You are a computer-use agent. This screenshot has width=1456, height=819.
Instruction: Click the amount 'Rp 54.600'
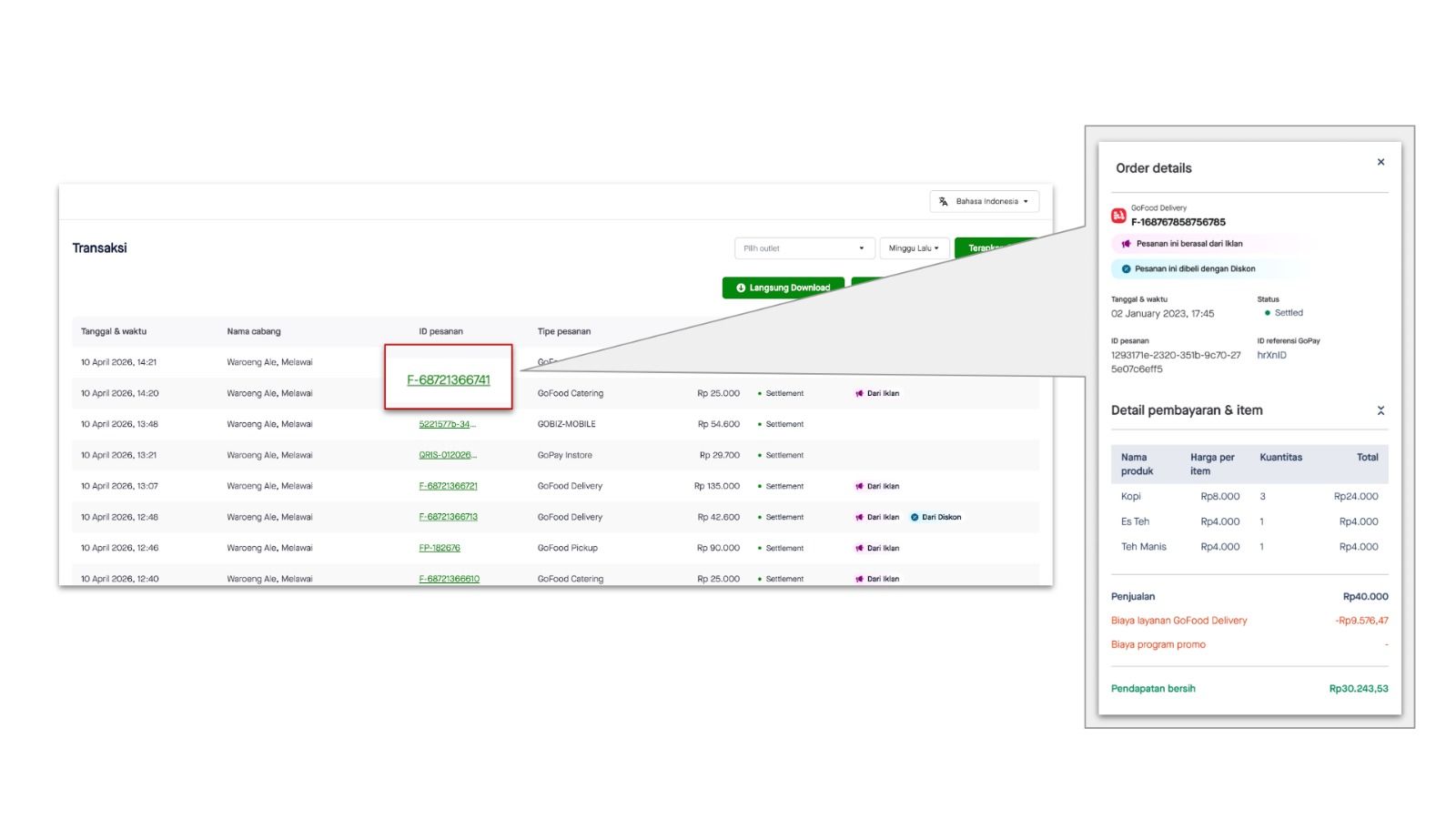point(719,425)
